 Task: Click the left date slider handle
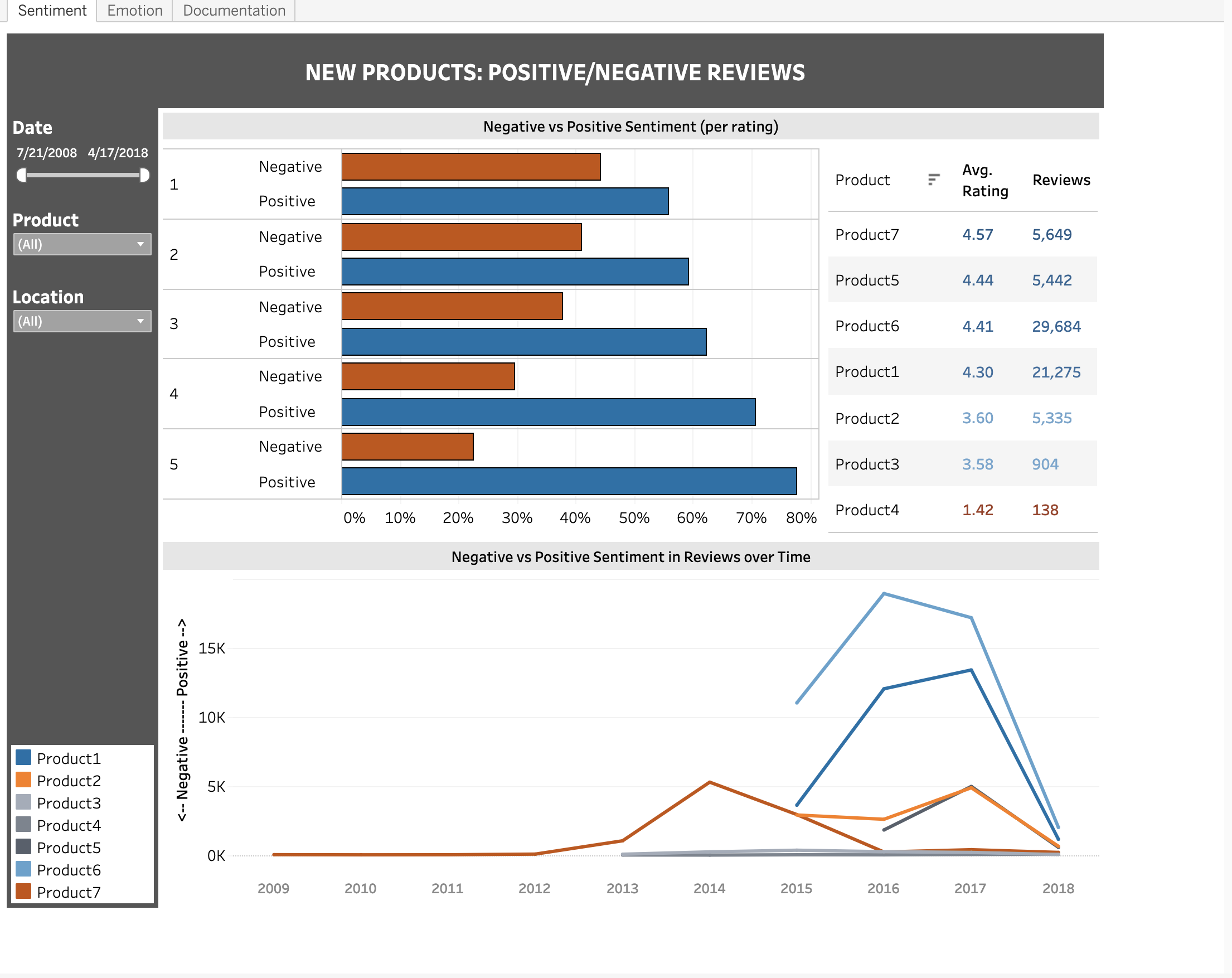click(x=22, y=175)
